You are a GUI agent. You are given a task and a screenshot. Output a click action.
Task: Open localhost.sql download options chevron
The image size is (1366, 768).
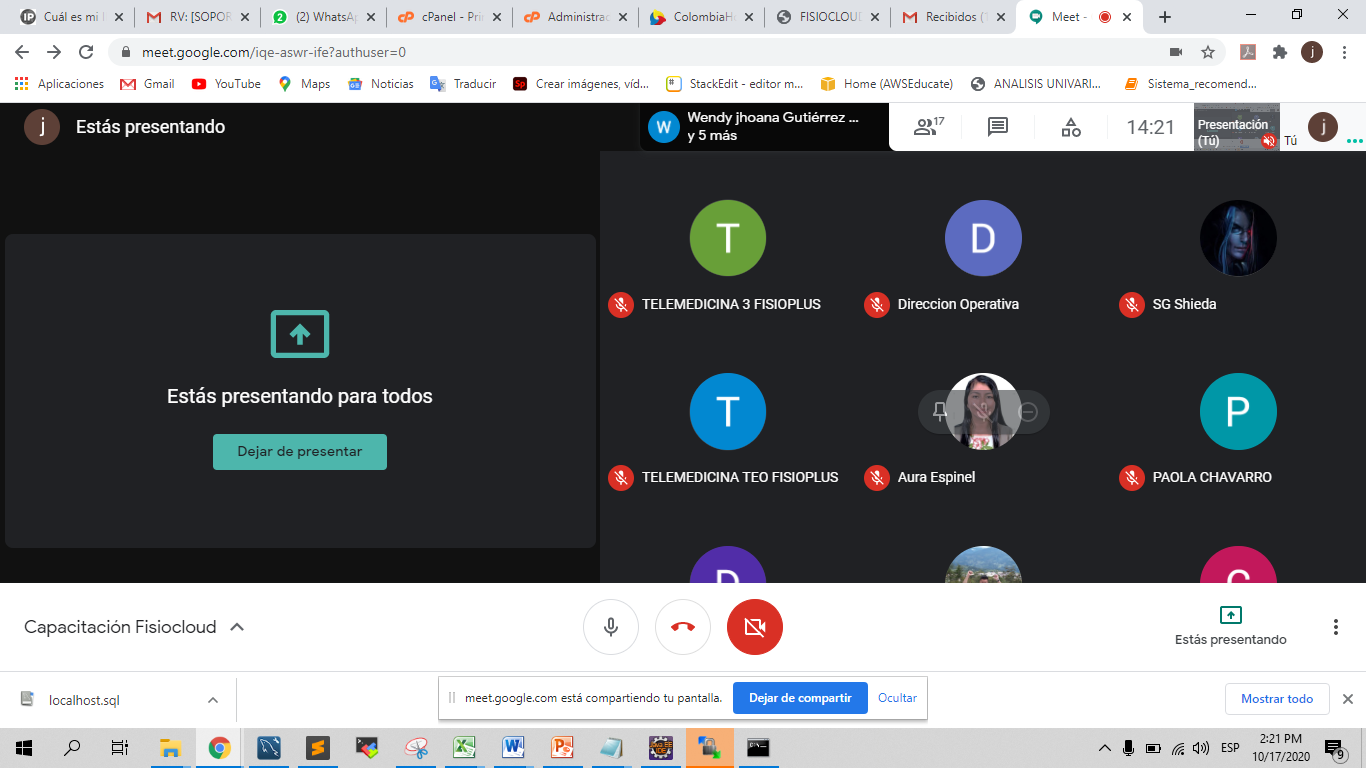(x=213, y=700)
